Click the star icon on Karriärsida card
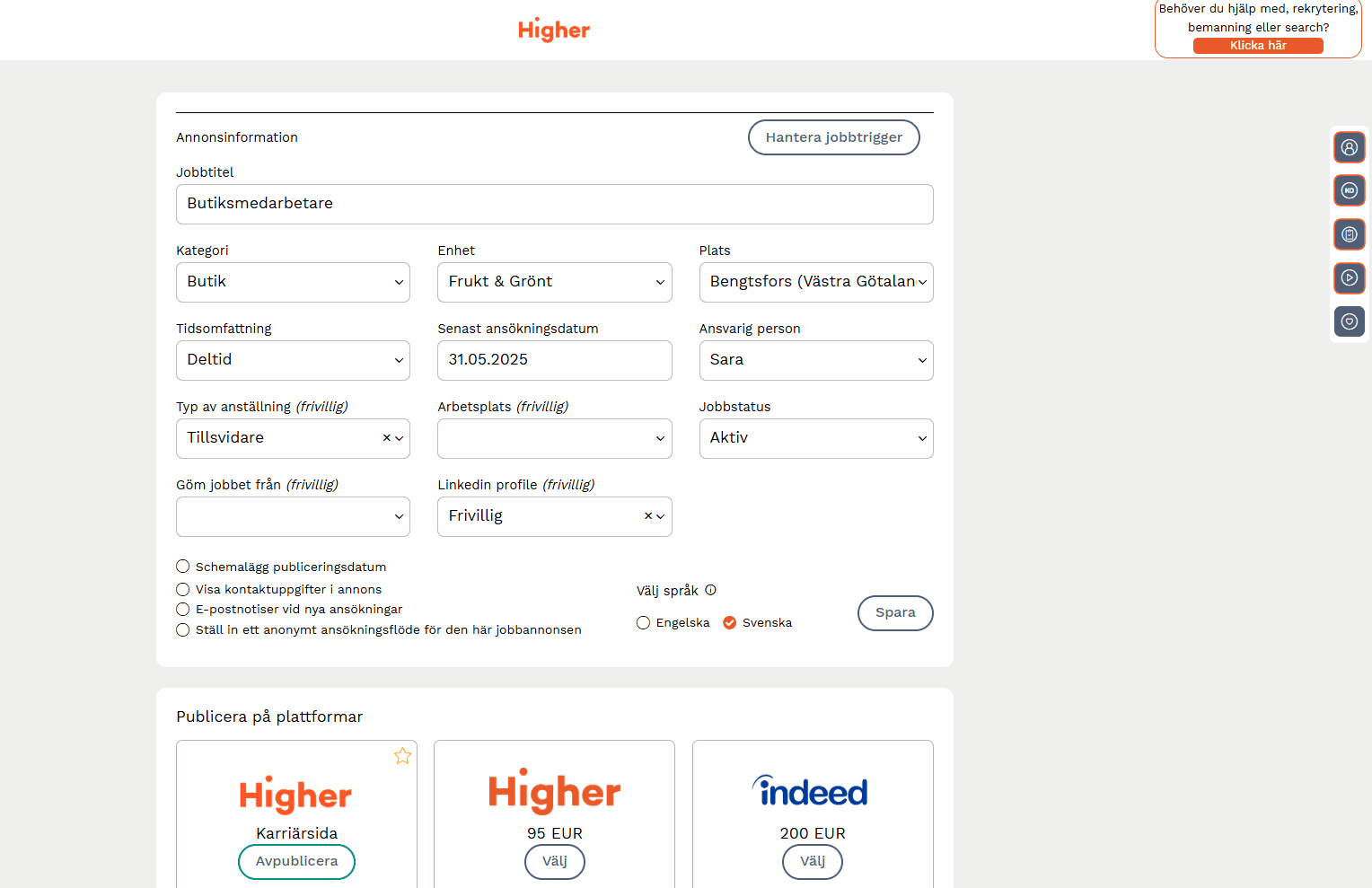 402,756
